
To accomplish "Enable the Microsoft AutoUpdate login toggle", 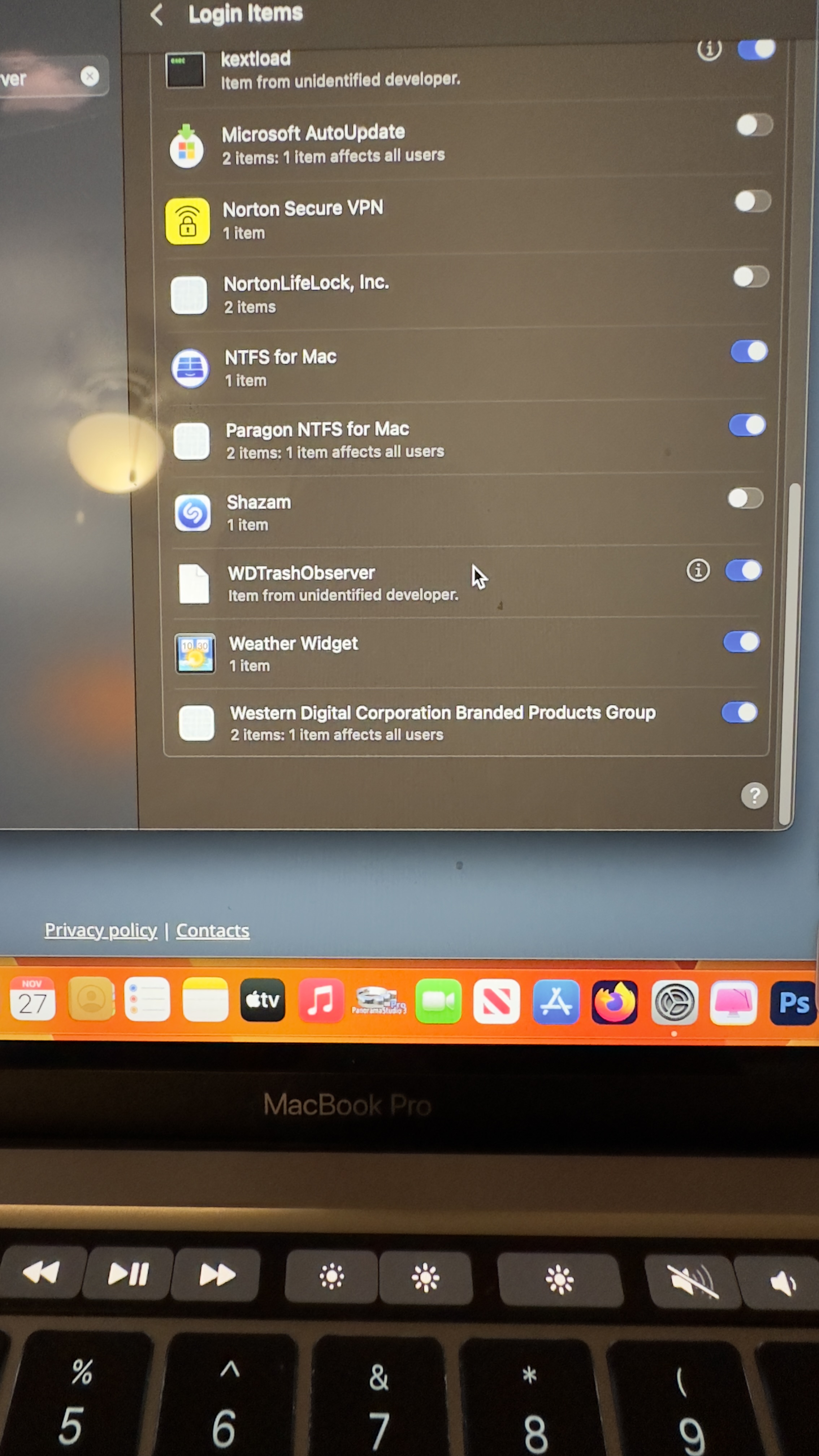I will click(x=754, y=125).
